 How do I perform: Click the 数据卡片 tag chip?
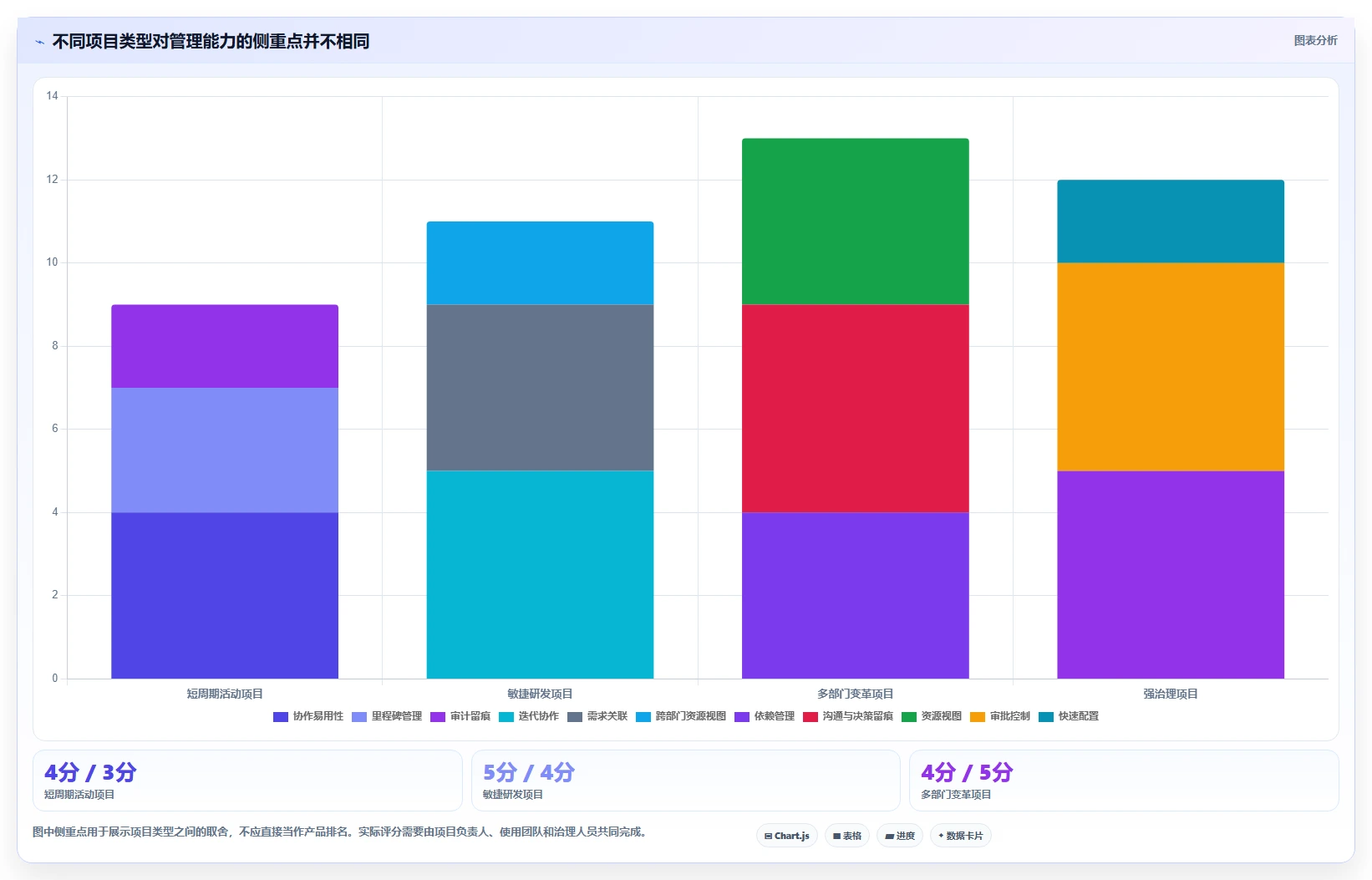coord(961,836)
